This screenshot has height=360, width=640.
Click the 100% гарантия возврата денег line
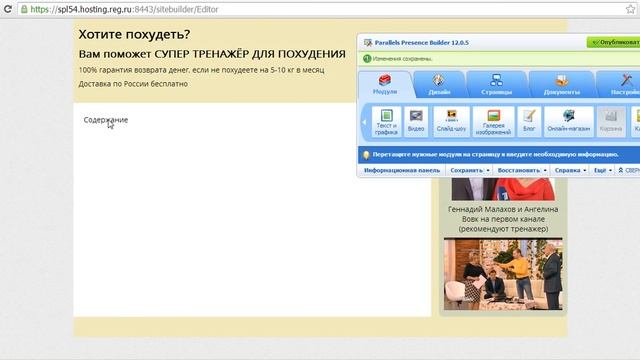[x=201, y=70]
